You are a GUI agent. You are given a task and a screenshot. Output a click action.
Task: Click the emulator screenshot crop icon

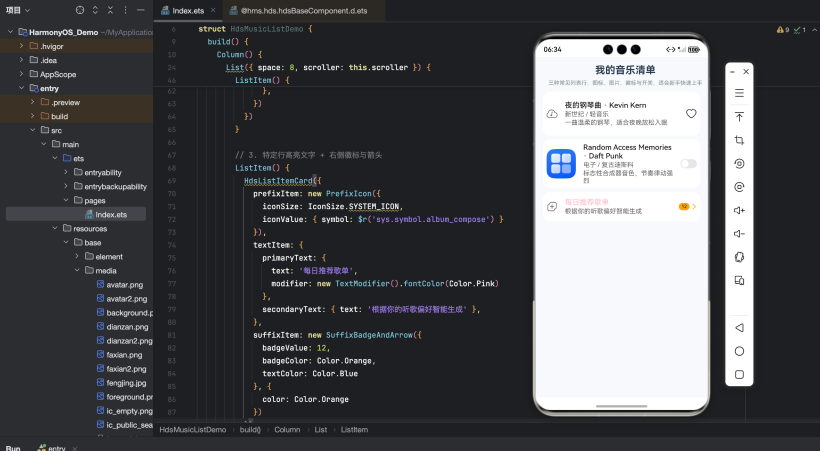pos(739,141)
